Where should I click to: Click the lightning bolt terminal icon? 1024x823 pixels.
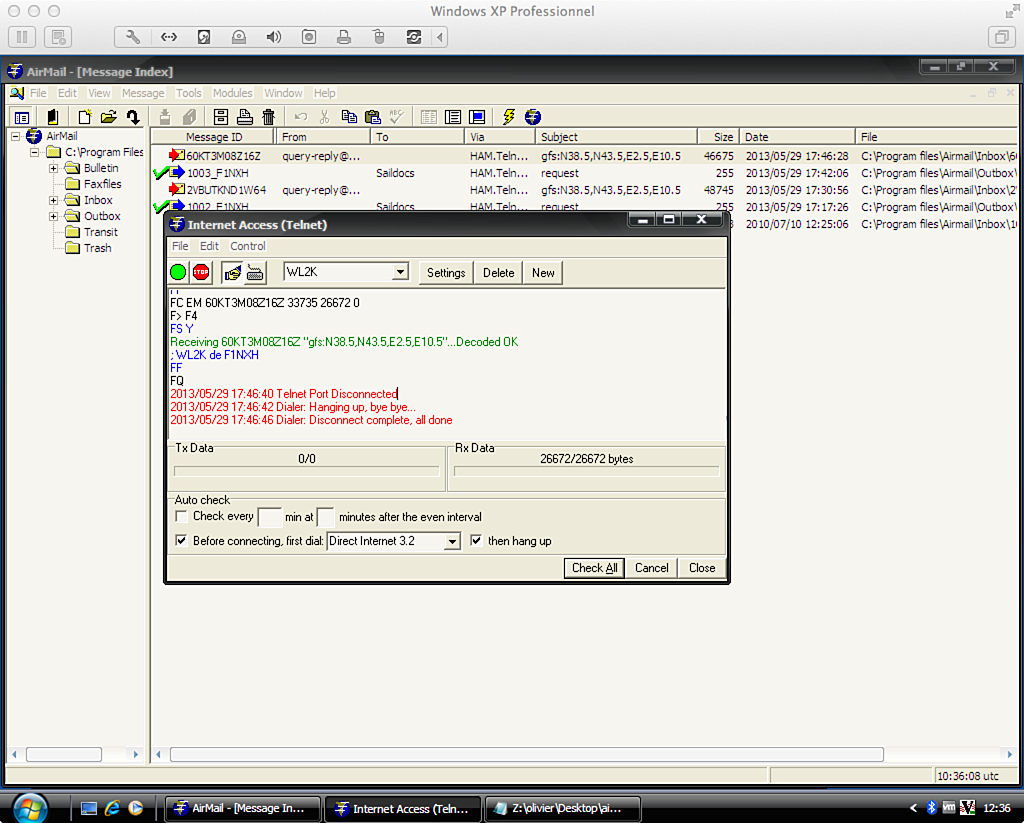coord(509,118)
